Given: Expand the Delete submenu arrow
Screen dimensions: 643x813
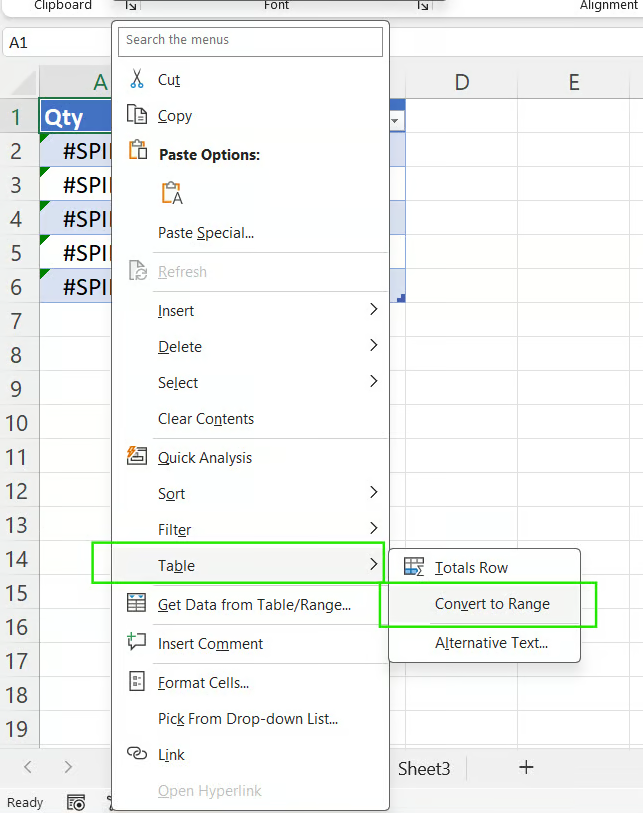Looking at the screenshot, I should 373,346.
